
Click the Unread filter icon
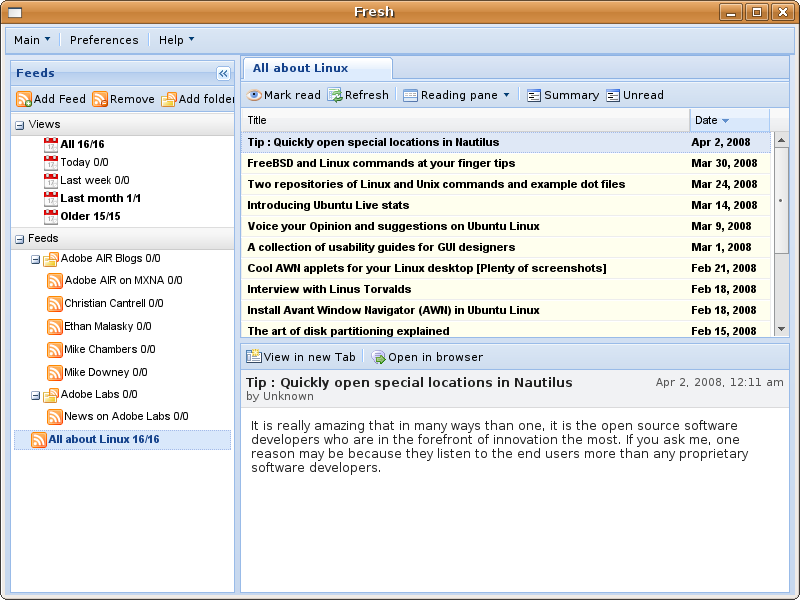pos(613,95)
